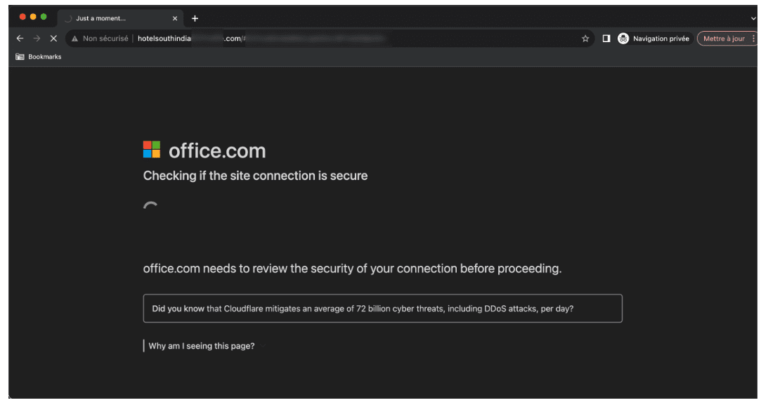Click the forward navigation arrow
This screenshot has height=405, width=768.
(x=37, y=38)
